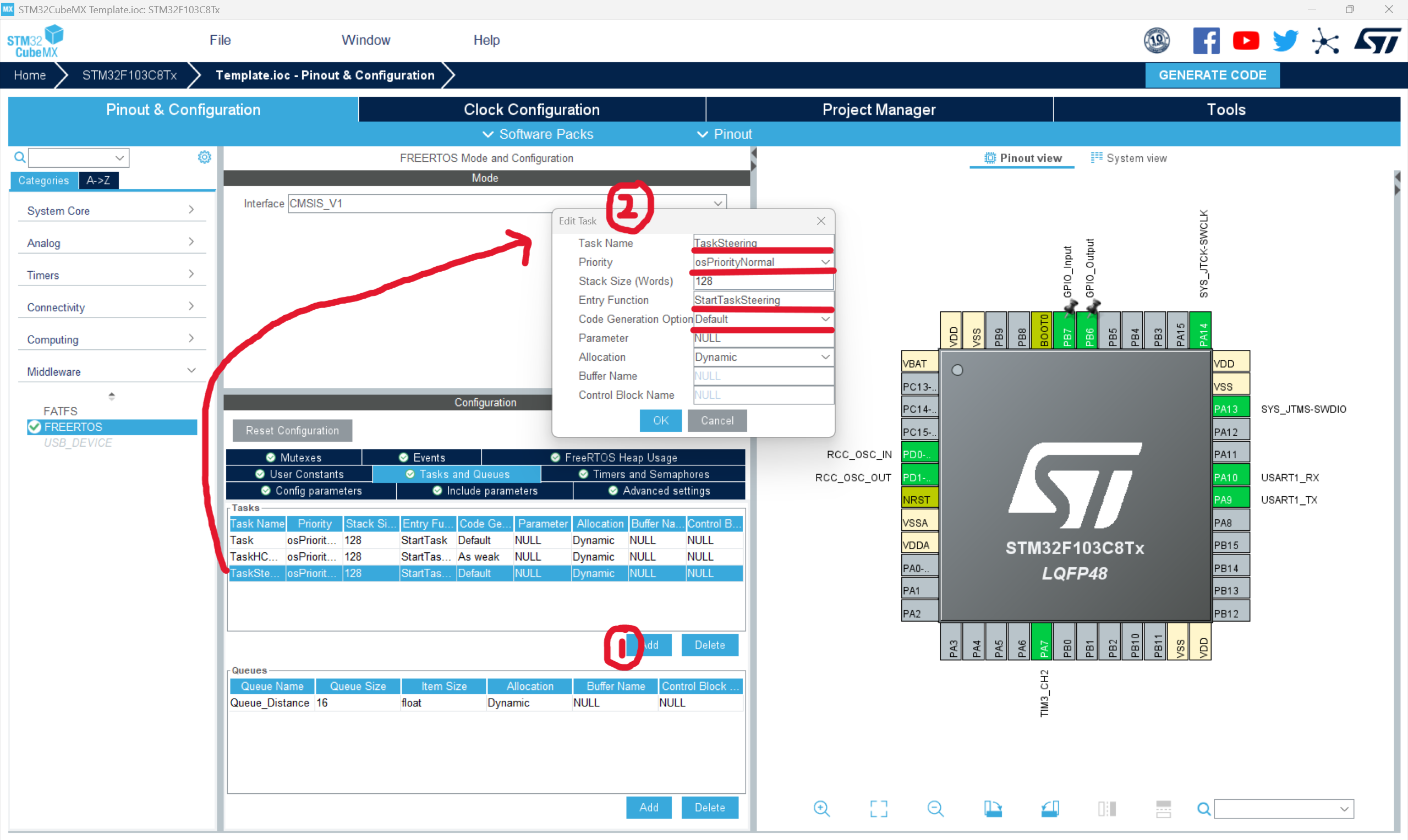Open the Priority dropdown in Edit Task
1408x840 pixels.
[763, 262]
